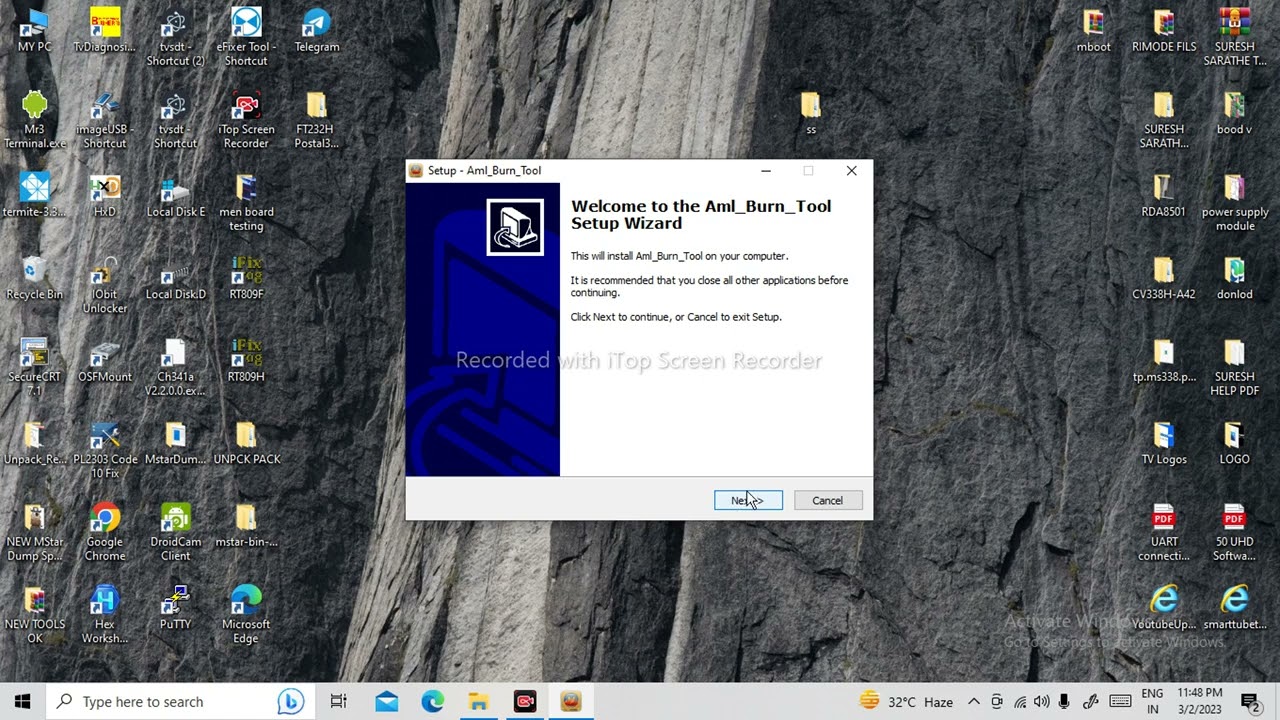This screenshot has height=720, width=1280.
Task: Close the Setup - Aml_Burn_Tool window
Action: [x=851, y=171]
